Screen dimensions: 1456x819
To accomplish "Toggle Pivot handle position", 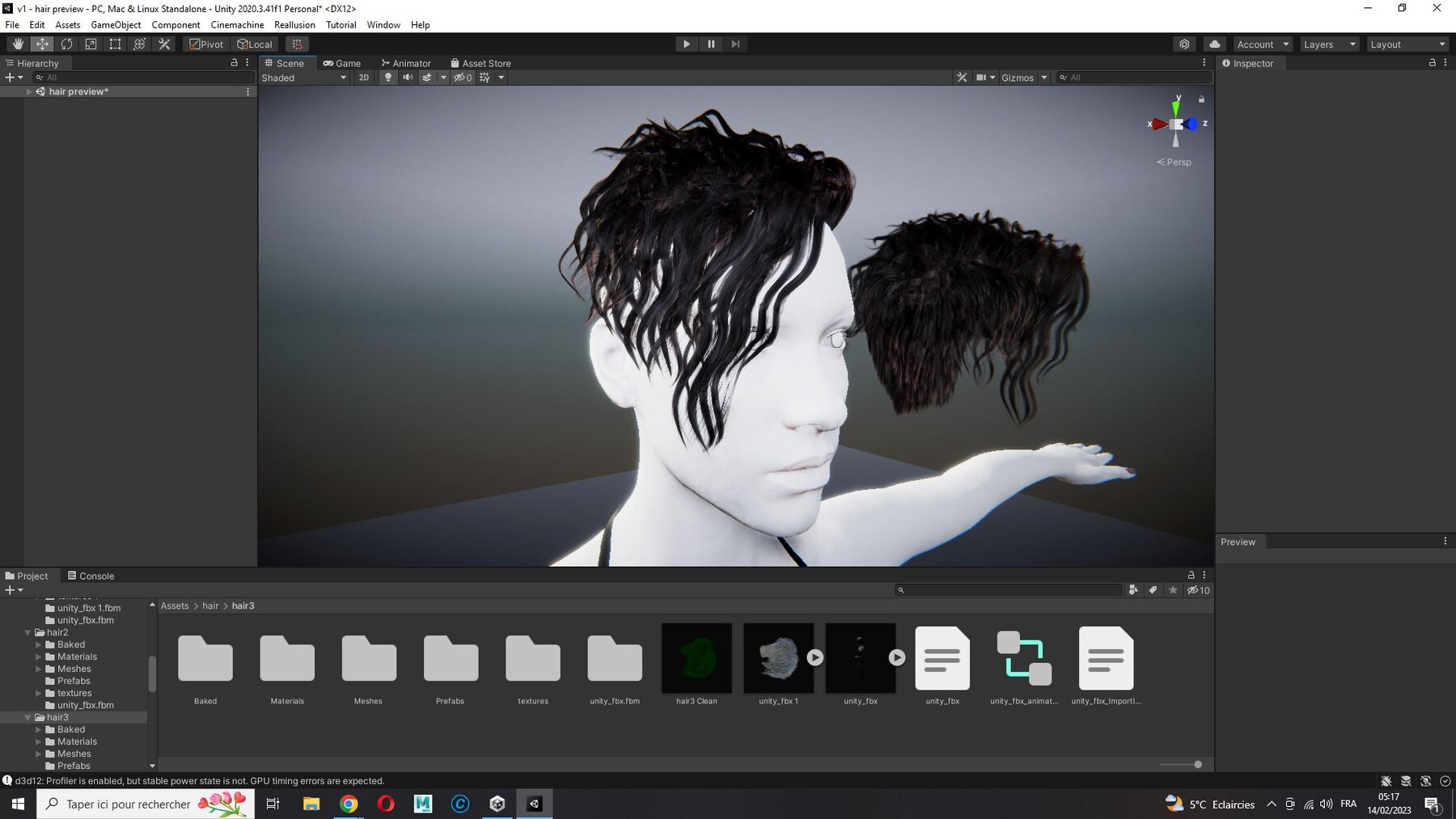I will point(207,44).
